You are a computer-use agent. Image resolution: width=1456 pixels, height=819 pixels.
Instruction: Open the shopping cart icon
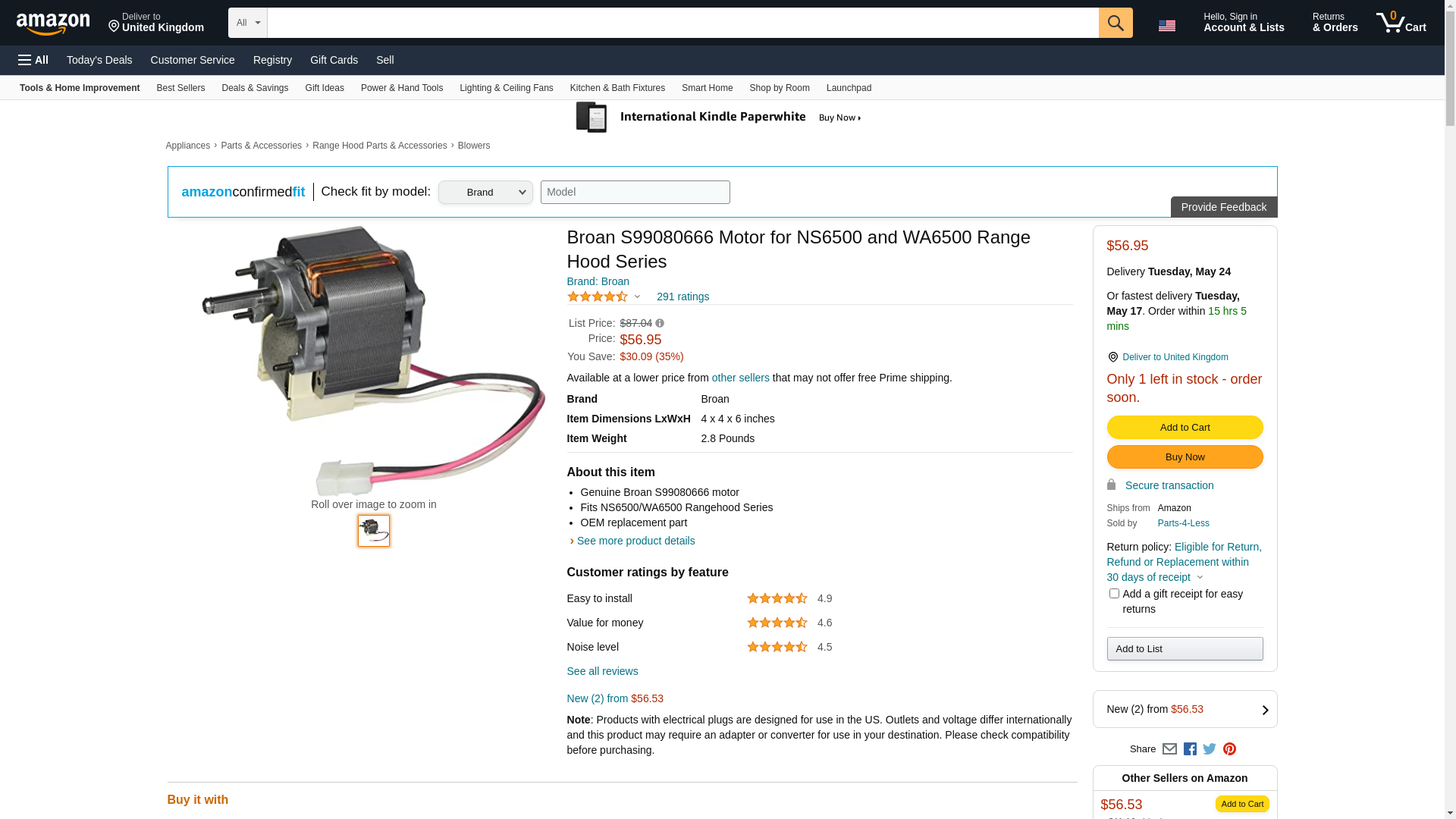[x=1401, y=23]
